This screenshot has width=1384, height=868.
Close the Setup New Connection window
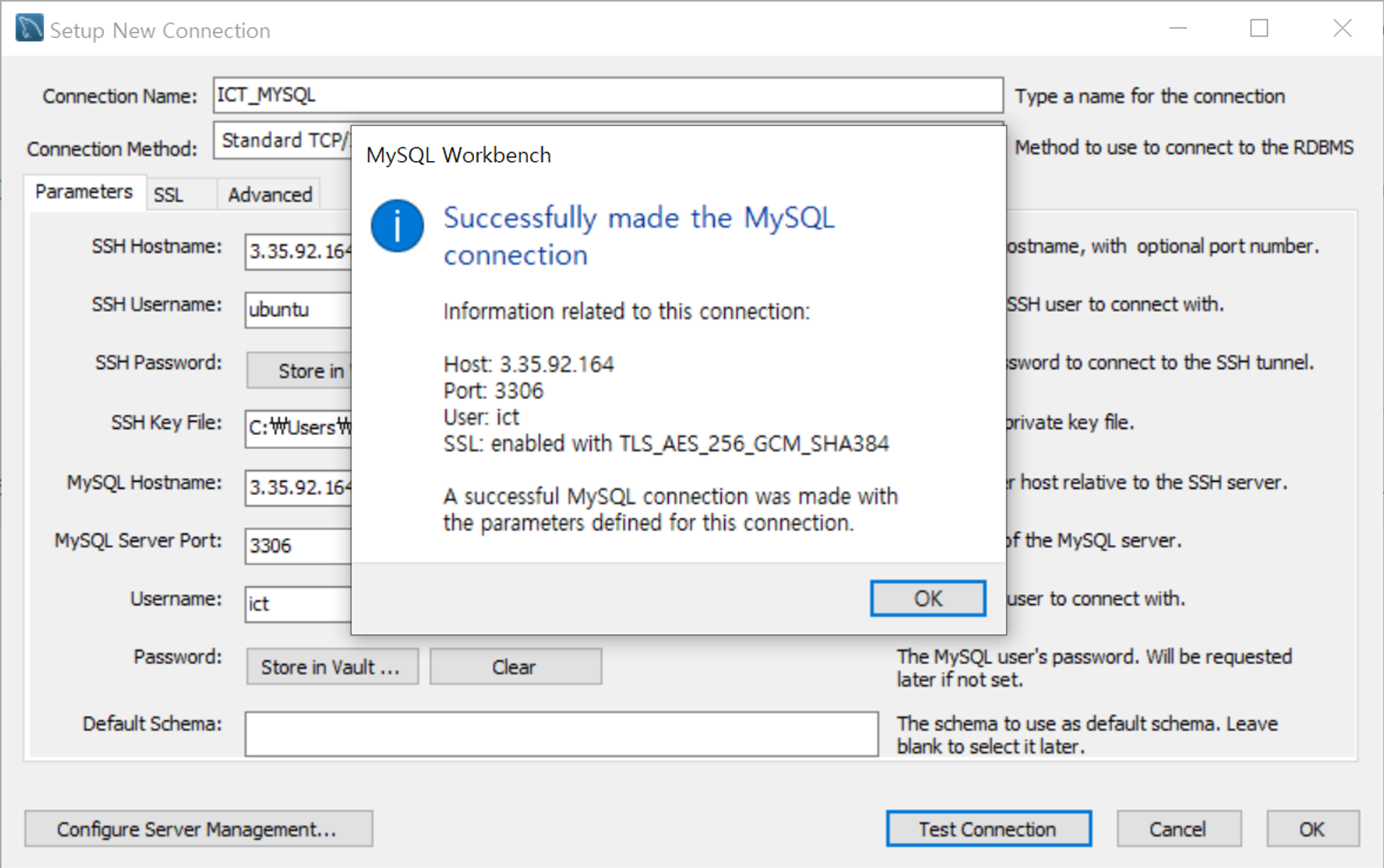click(1342, 28)
